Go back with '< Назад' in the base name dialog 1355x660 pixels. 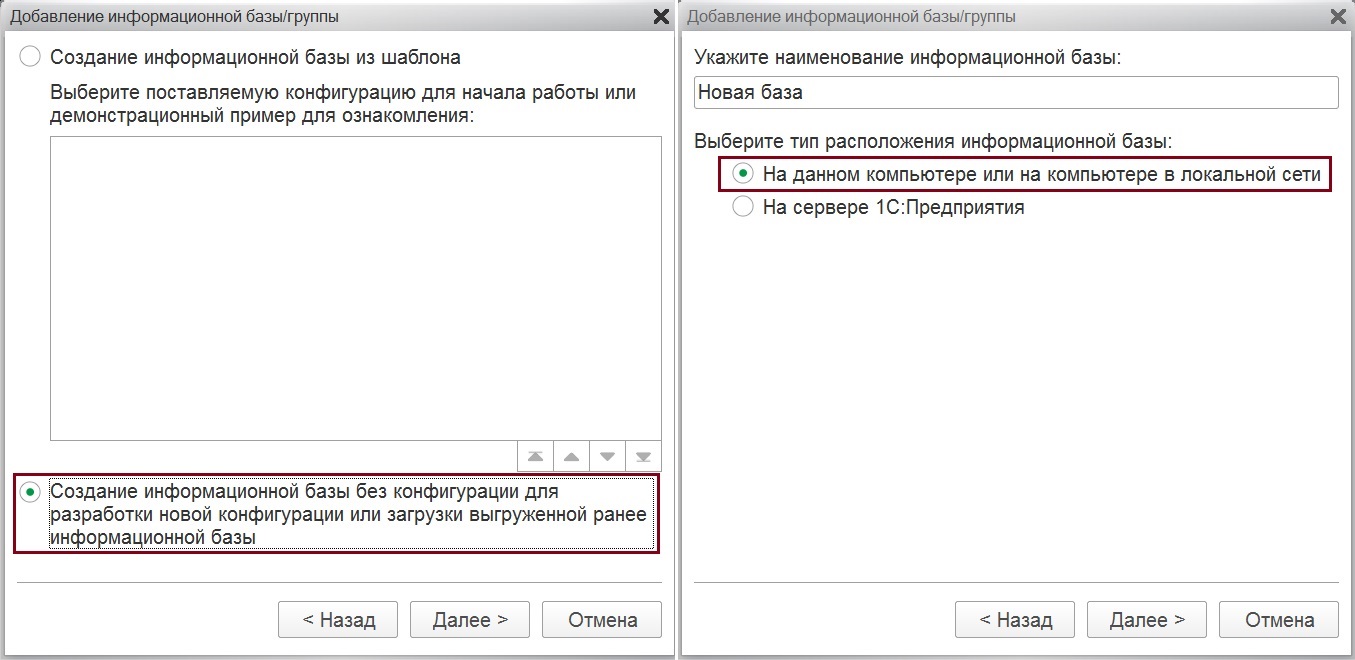point(1015,620)
